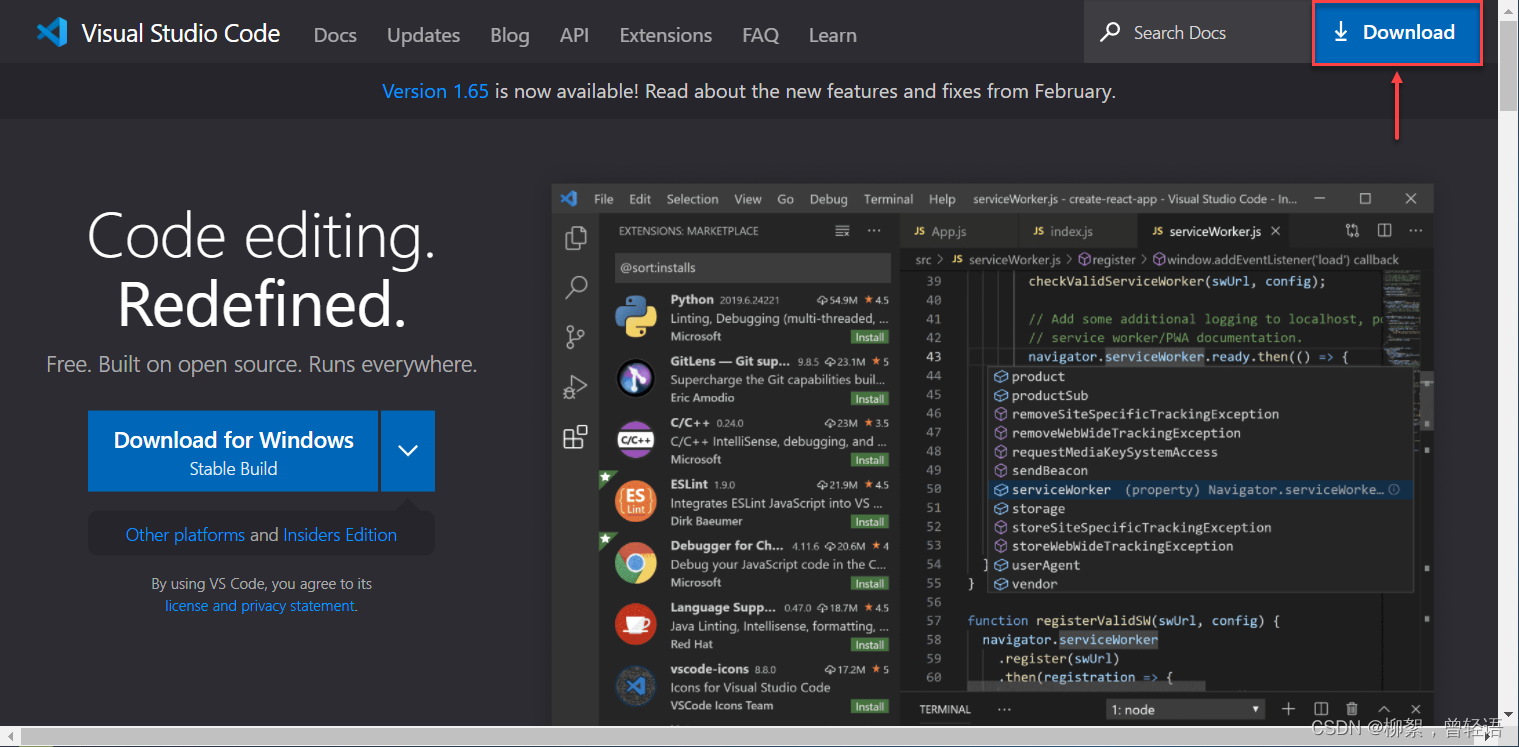Open the more actions ellipsis in Extensions panel

point(874,231)
